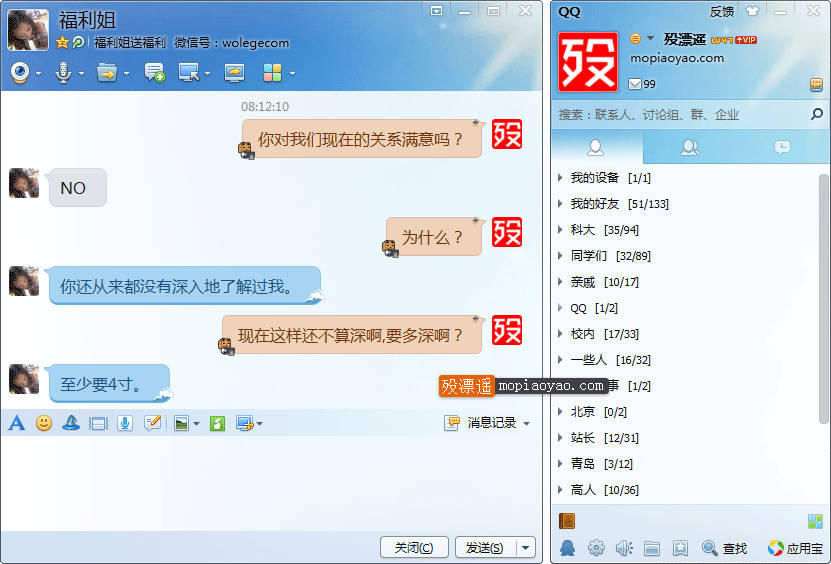
Task: Open dropdown arrow beside the apps grid icon
Action: [291, 74]
